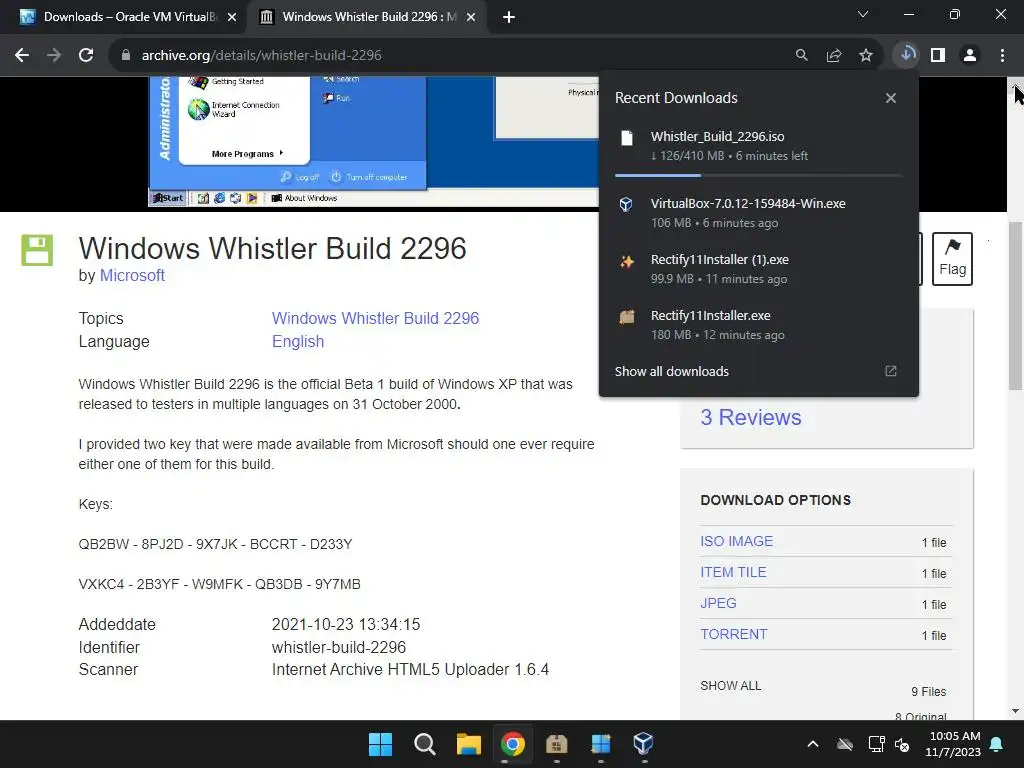The width and height of the screenshot is (1024, 768).
Task: Click Rectify11Installer (1).exe sparkle icon
Action: pyautogui.click(x=626, y=262)
